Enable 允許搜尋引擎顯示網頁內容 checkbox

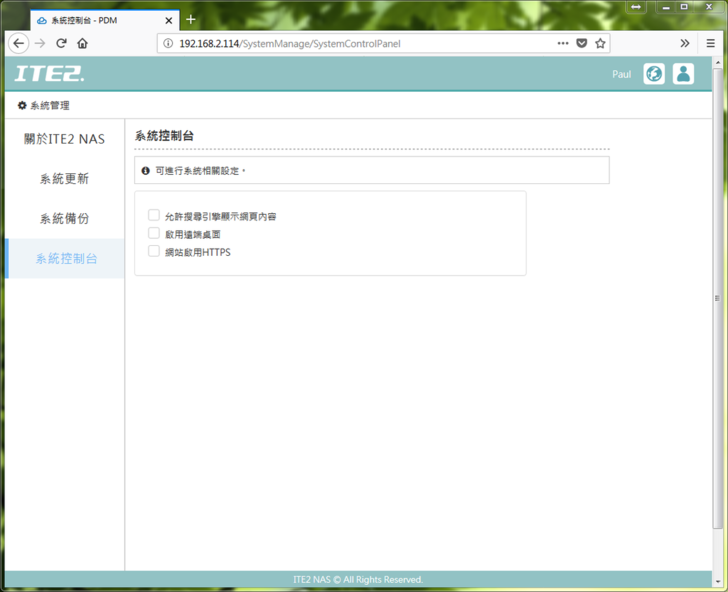tap(154, 215)
